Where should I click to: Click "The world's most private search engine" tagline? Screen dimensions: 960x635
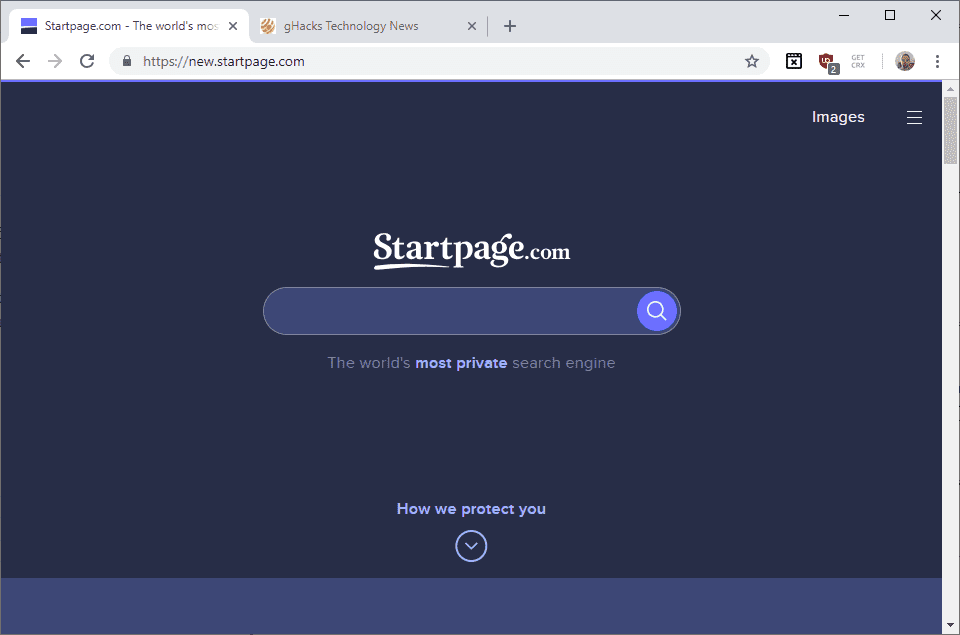pyautogui.click(x=471, y=363)
